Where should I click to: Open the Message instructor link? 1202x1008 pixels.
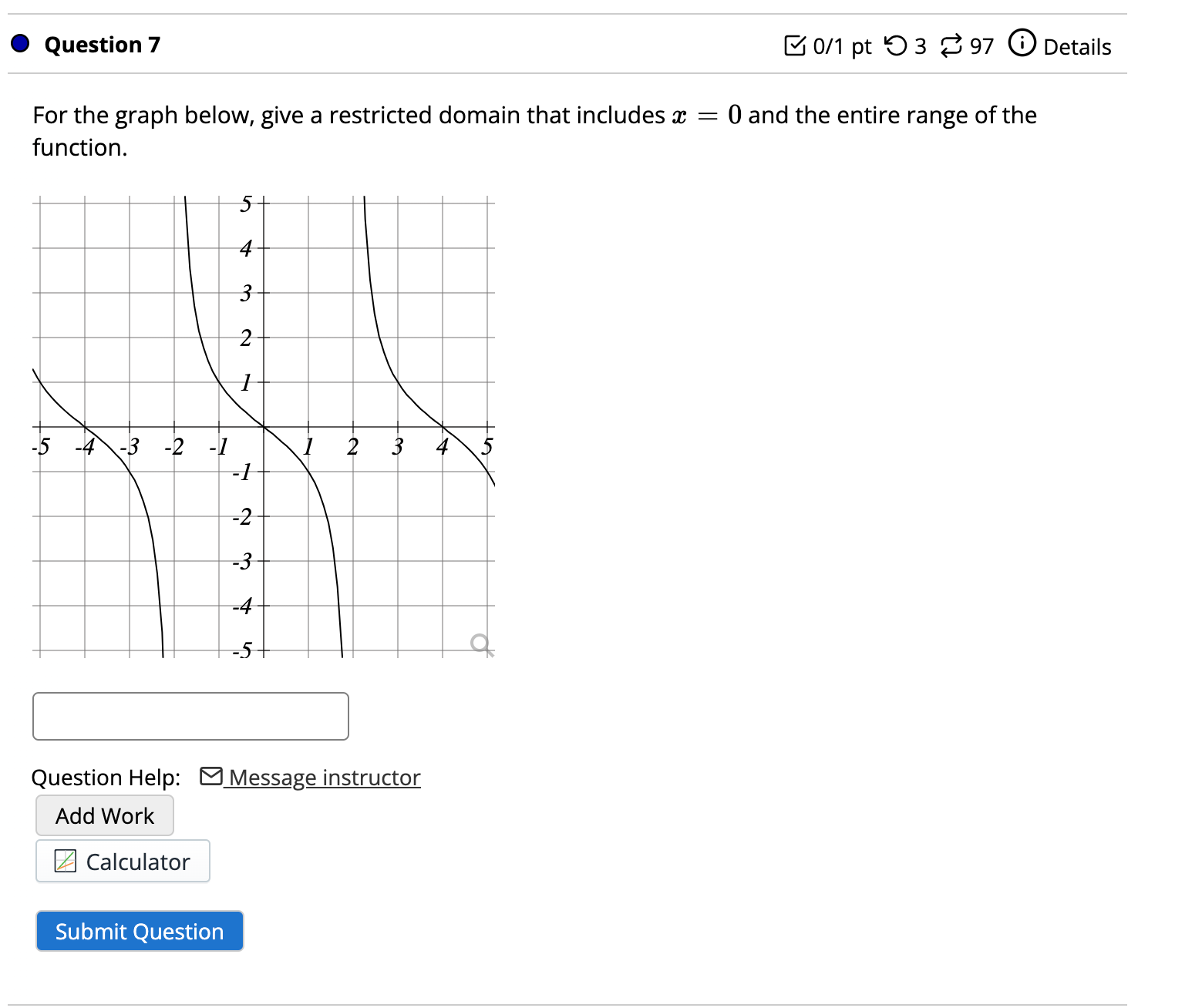(322, 778)
